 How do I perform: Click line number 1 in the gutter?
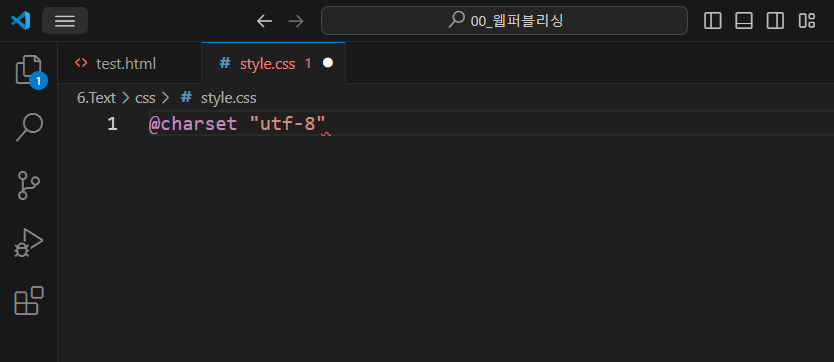point(112,124)
